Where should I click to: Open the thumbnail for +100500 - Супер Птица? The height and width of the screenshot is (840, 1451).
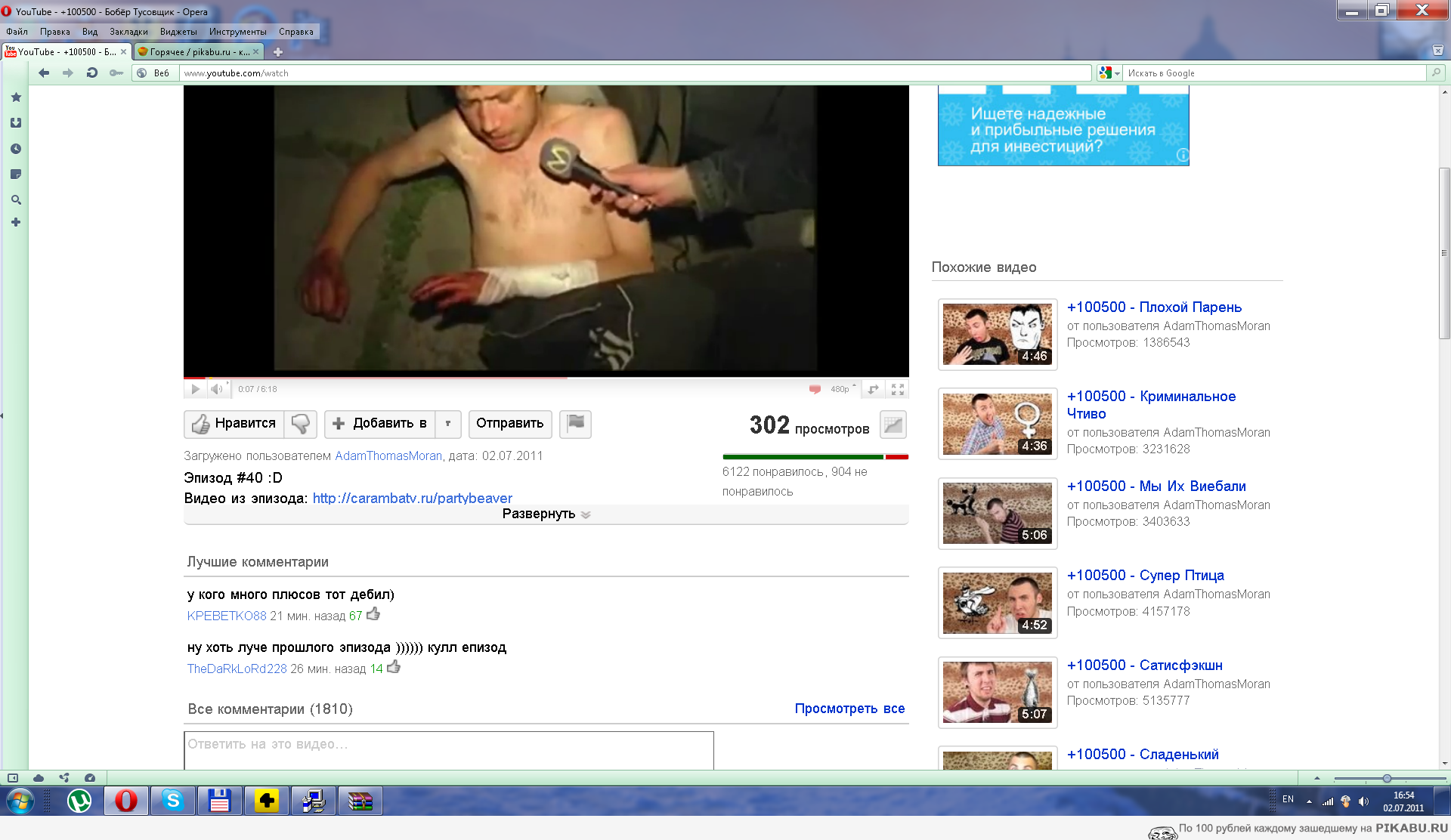(x=998, y=603)
